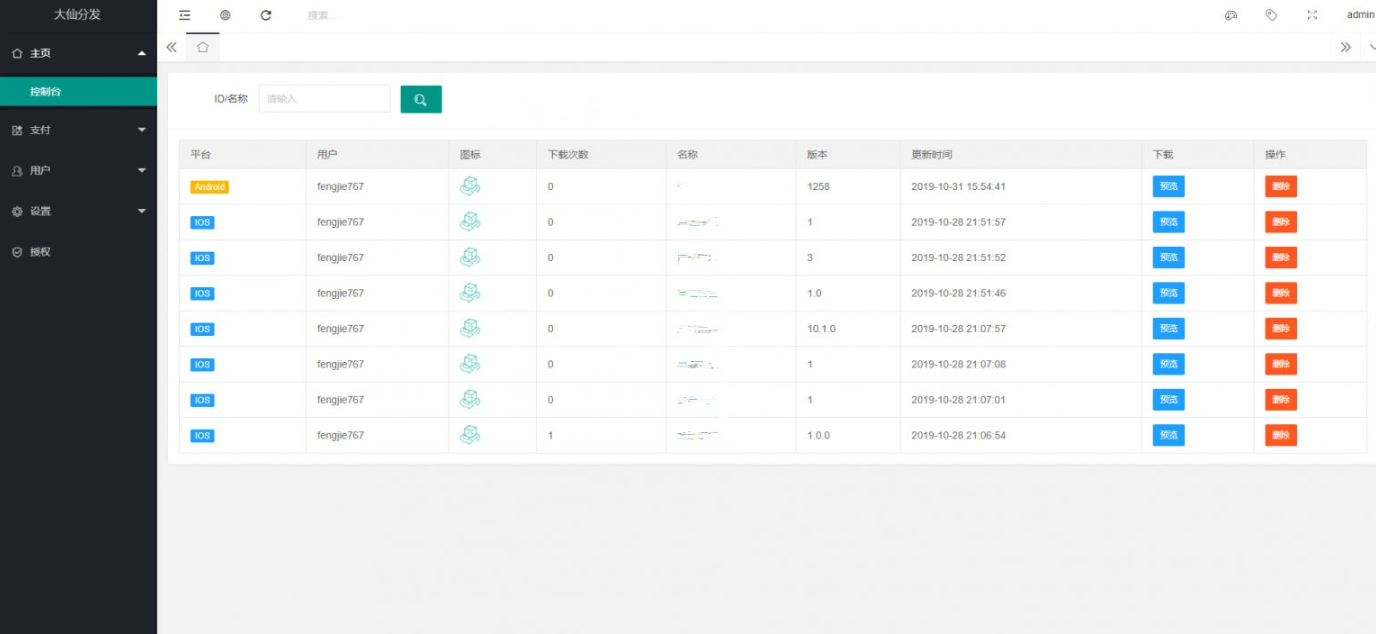Click the green search button
The height and width of the screenshot is (634, 1376).
(421, 99)
